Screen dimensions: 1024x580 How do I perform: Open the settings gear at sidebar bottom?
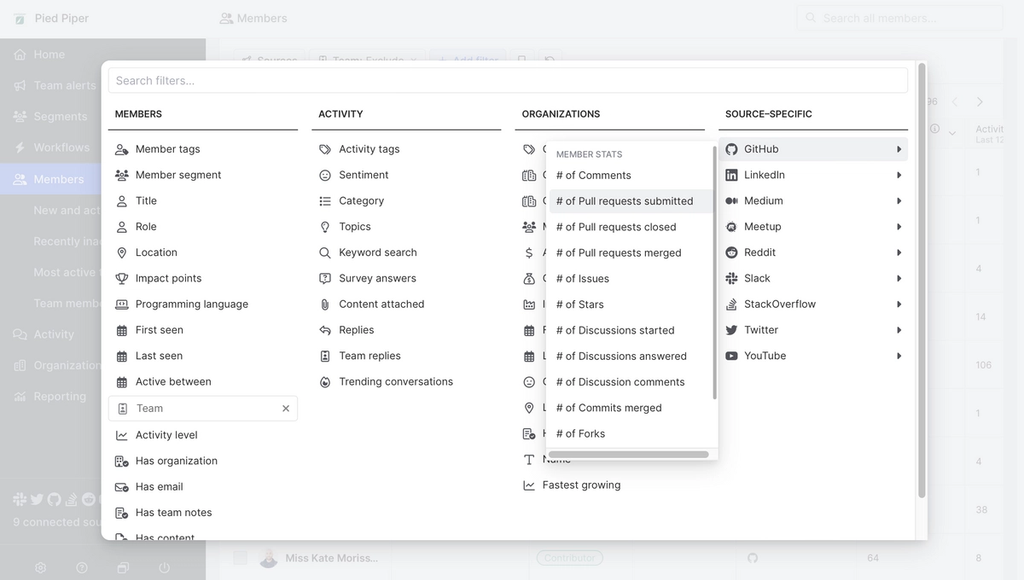pyautogui.click(x=38, y=567)
